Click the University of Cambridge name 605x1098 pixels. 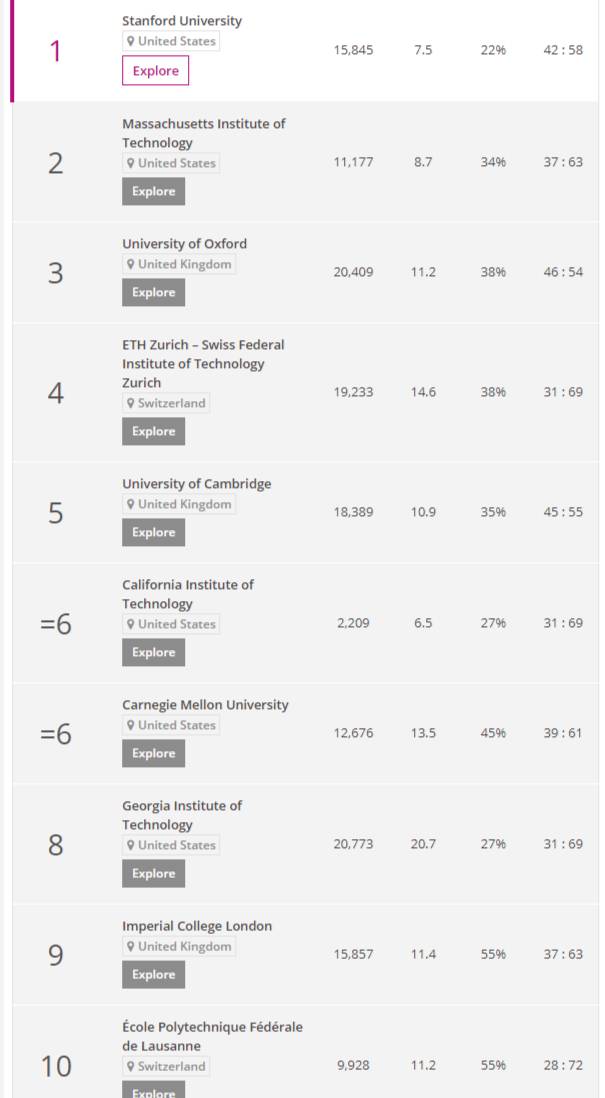click(197, 484)
